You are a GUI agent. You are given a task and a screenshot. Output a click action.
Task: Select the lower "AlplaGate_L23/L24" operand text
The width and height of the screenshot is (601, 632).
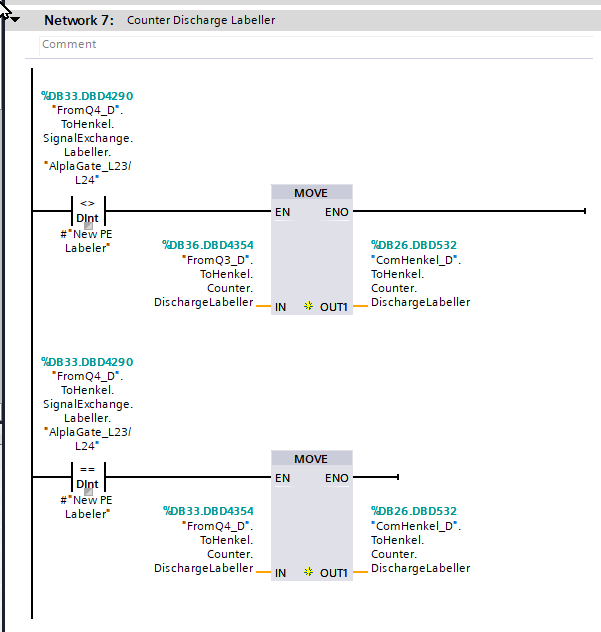coord(87,439)
